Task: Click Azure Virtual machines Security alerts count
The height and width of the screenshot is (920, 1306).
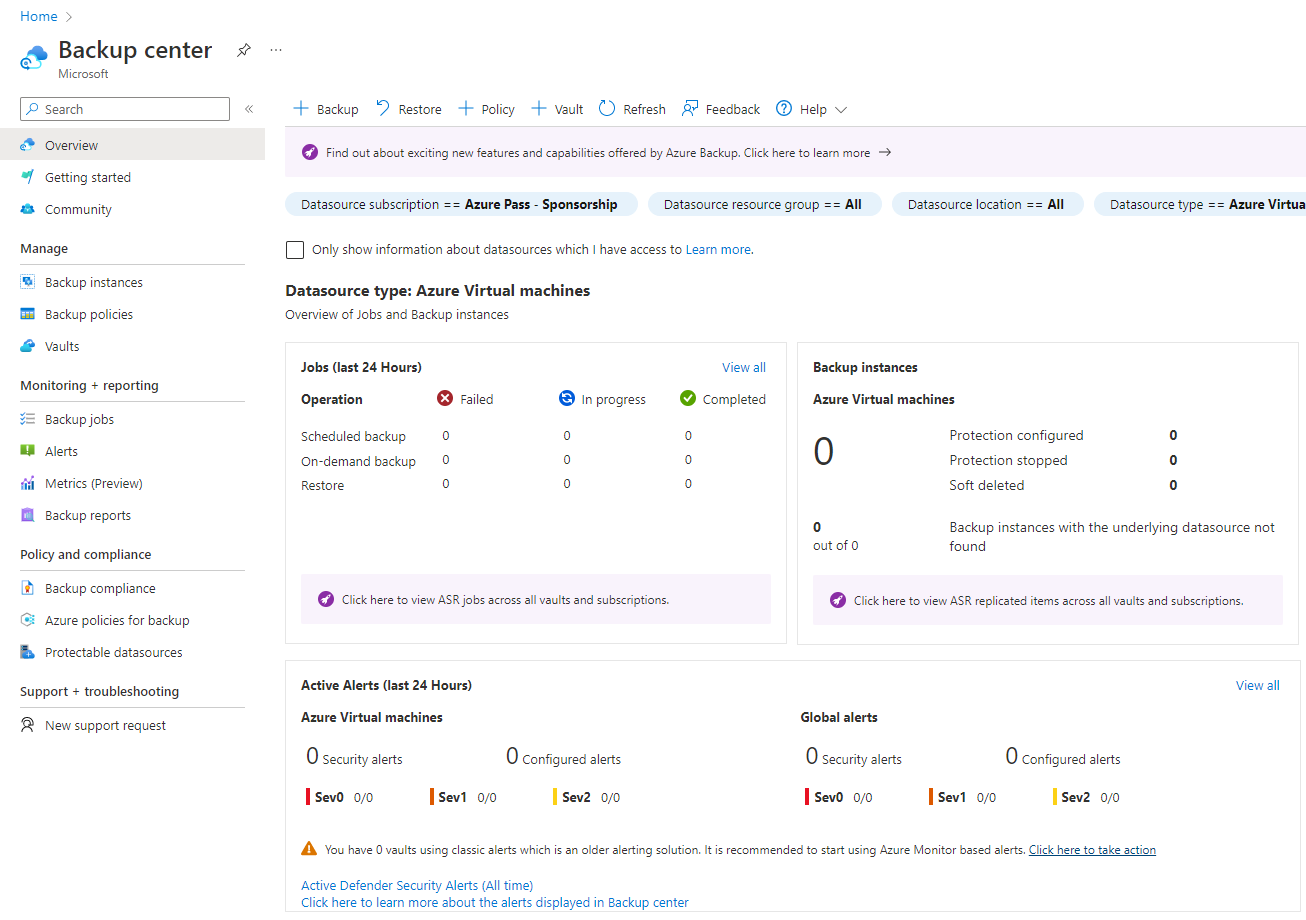Action: [312, 756]
